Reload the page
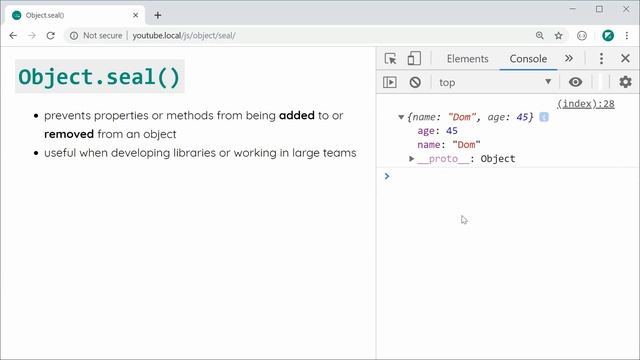 tap(51, 36)
